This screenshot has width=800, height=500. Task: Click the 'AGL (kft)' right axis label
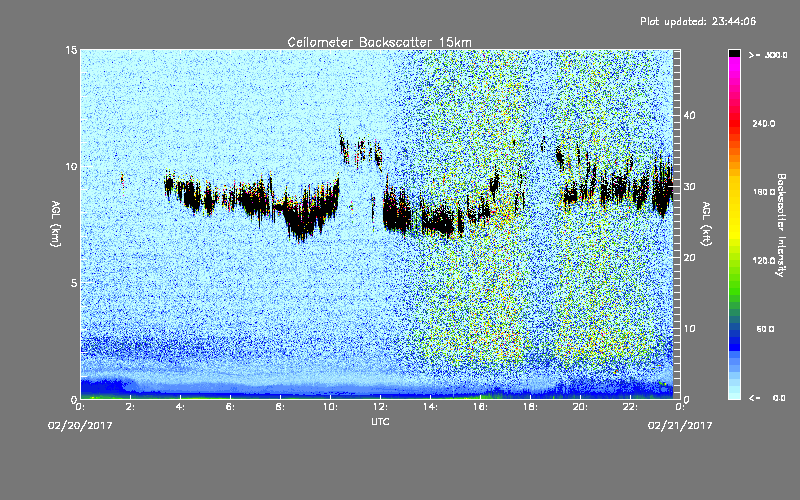(706, 224)
